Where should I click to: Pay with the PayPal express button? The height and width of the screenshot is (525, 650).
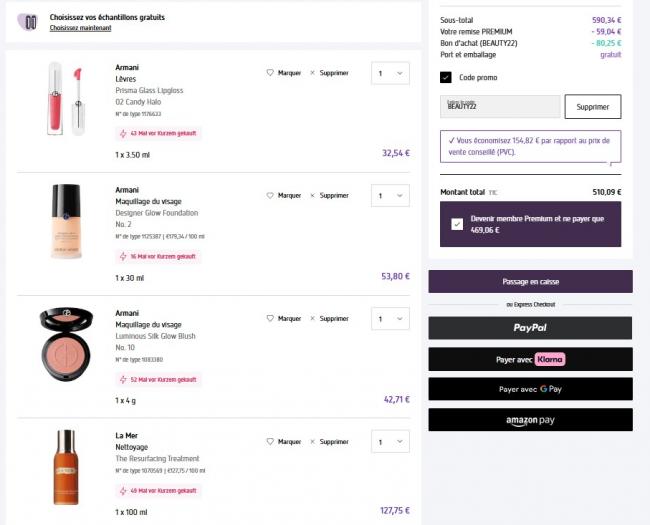tap(530, 327)
